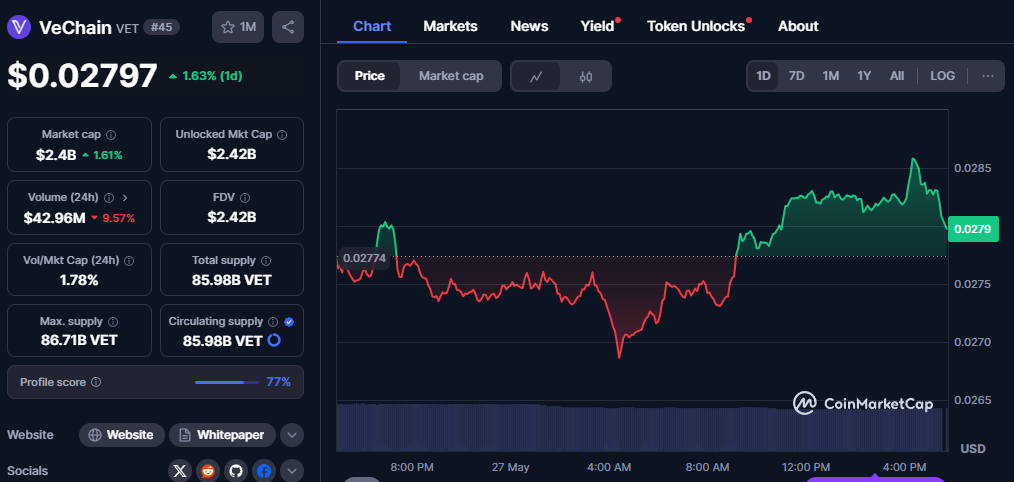Click the 0.02774 opening price label
This screenshot has height=482, width=1014.
[x=364, y=257]
